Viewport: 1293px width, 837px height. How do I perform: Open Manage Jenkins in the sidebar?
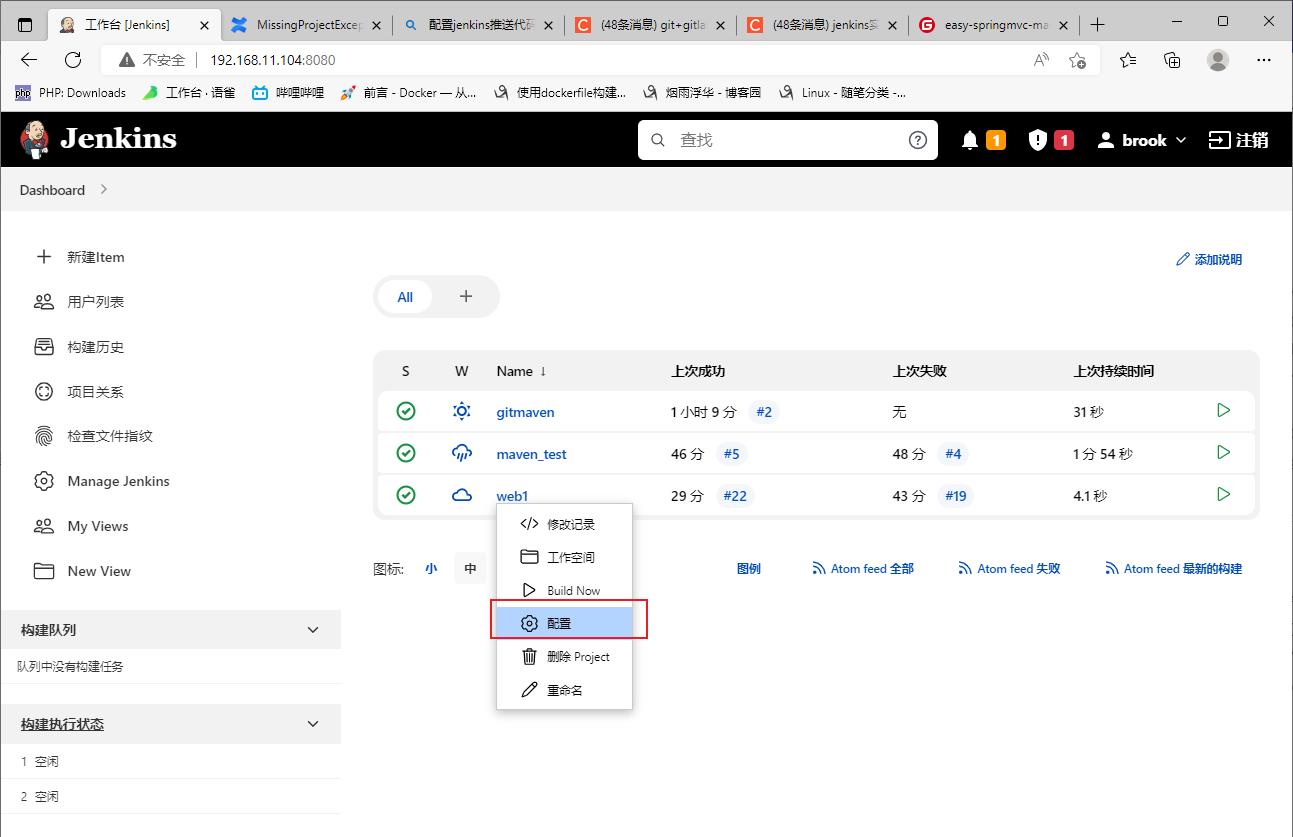click(x=102, y=481)
